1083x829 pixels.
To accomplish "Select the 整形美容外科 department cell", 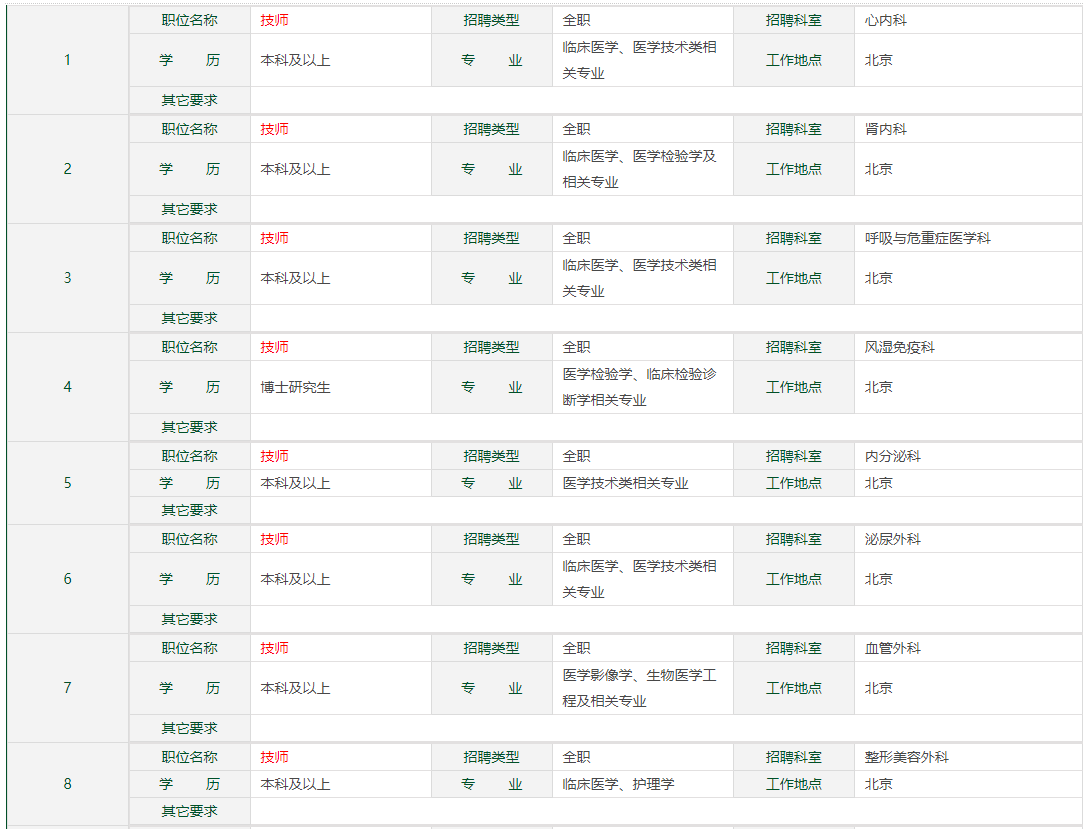I will pyautogui.click(x=907, y=757).
